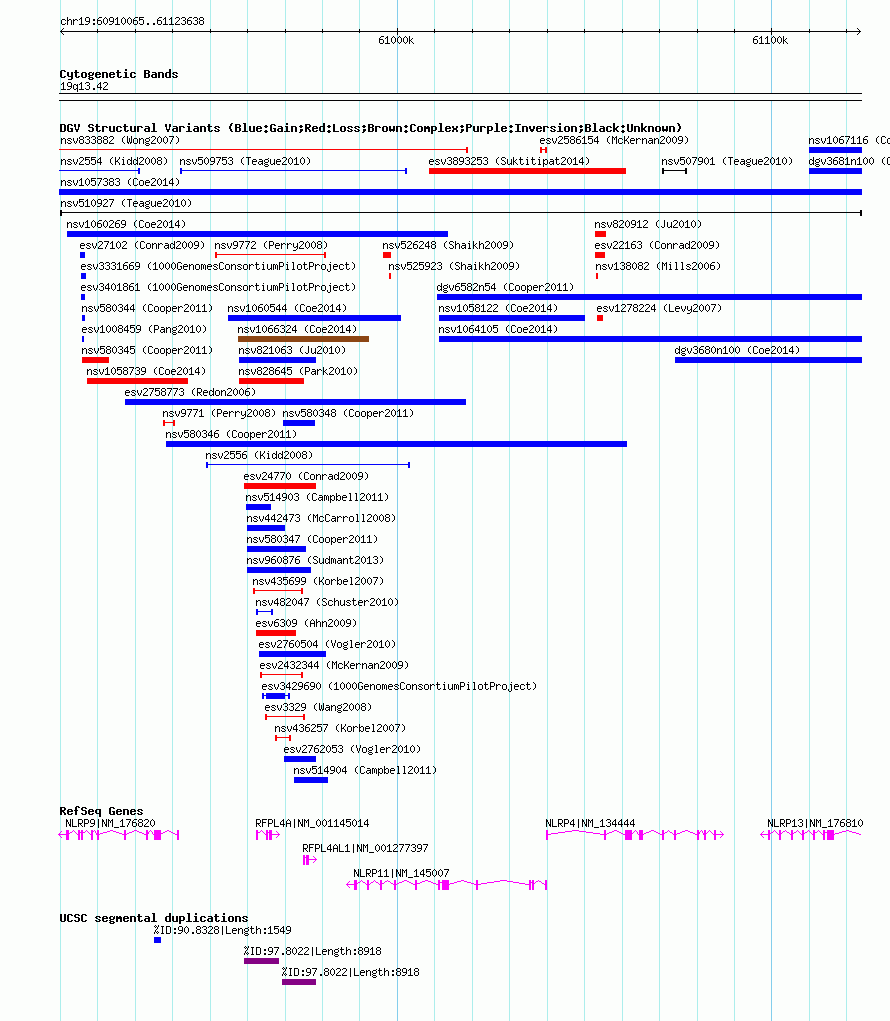Click the nsv436257 (Korbel2007) label
Image resolution: width=890 pixels, height=1021 pixels.
[340, 728]
